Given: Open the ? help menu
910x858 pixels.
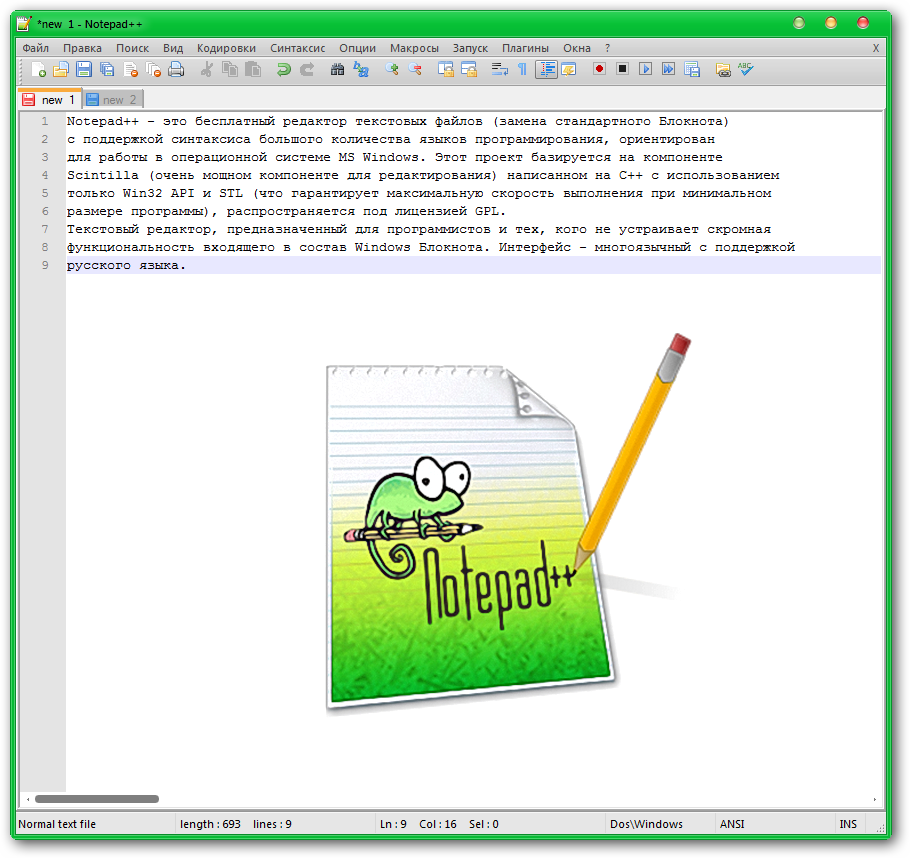Looking at the screenshot, I should 607,48.
